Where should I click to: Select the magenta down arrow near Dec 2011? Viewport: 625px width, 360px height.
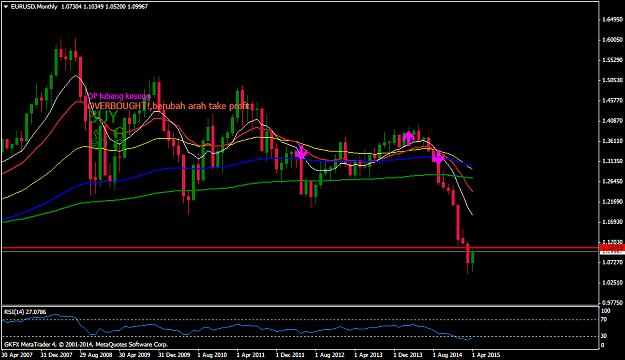(301, 152)
